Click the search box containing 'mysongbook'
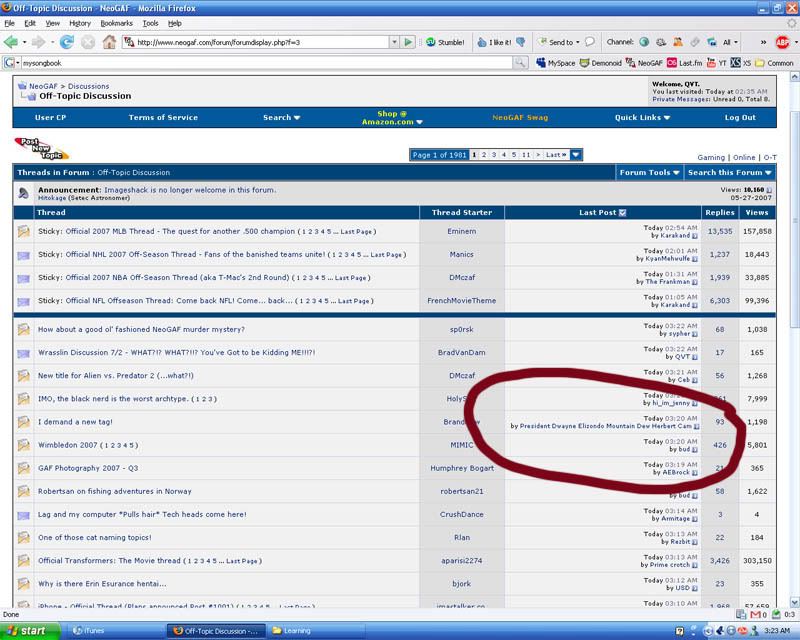Viewport: 800px width, 640px height. tap(266, 63)
